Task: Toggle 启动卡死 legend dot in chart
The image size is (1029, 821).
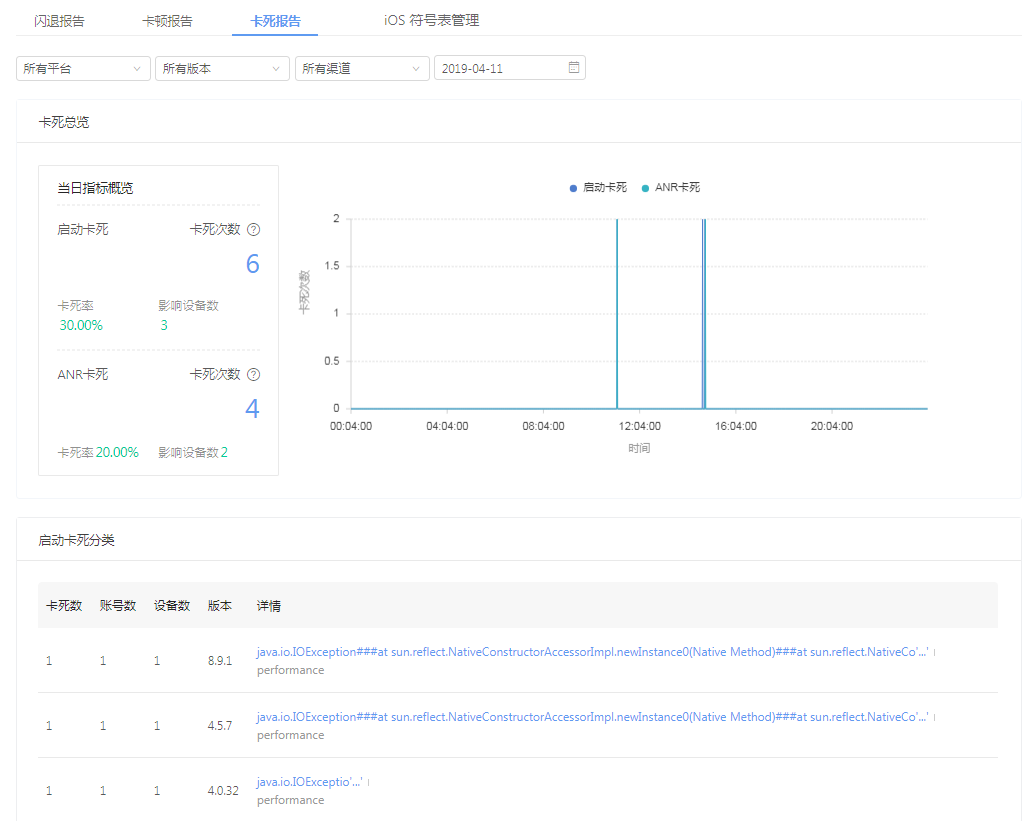Action: coord(573,188)
